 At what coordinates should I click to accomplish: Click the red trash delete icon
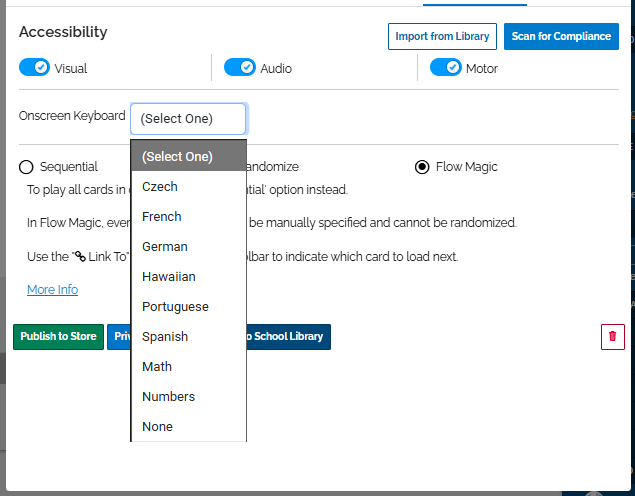(x=612, y=336)
